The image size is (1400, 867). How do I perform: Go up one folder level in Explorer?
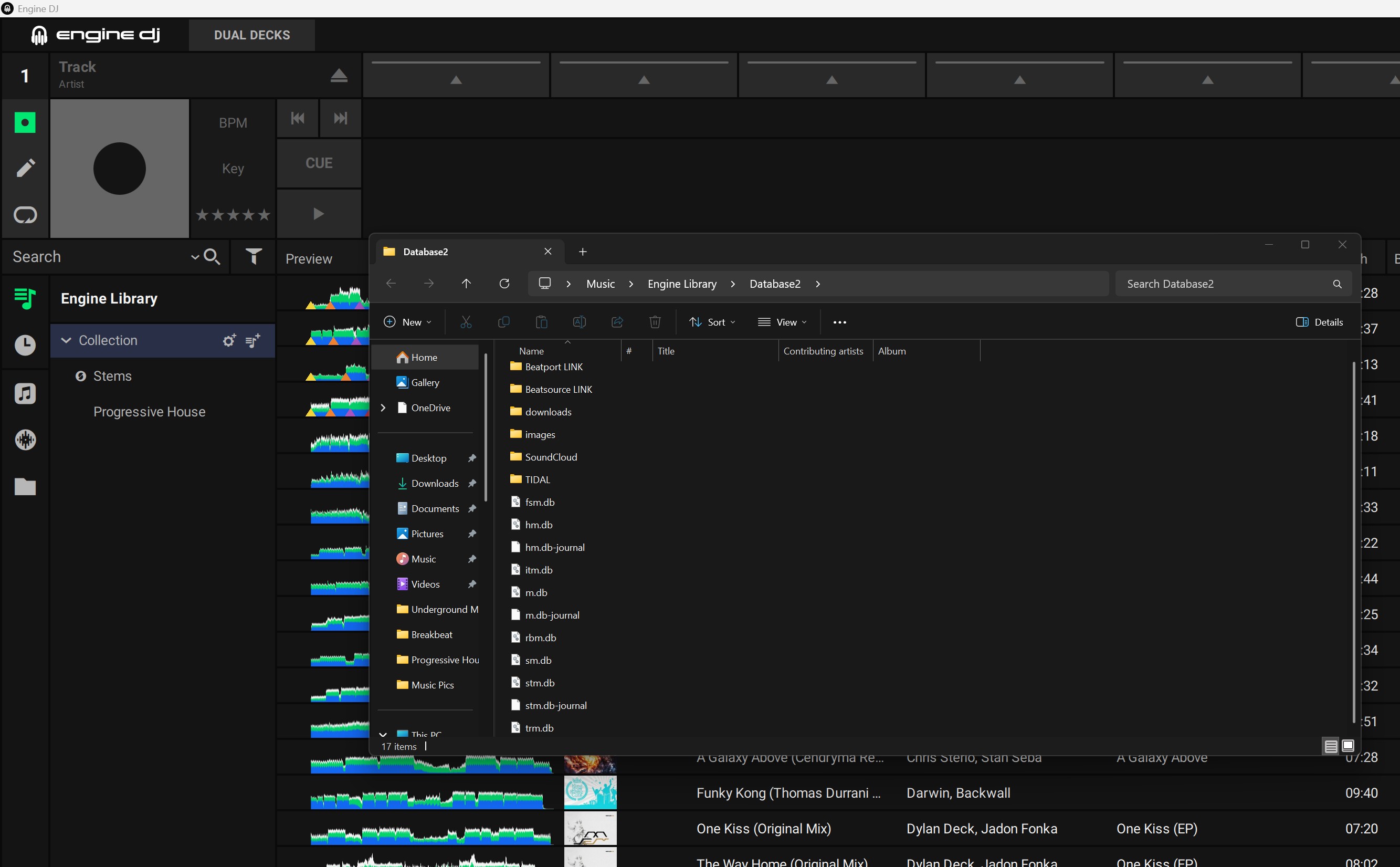point(467,284)
